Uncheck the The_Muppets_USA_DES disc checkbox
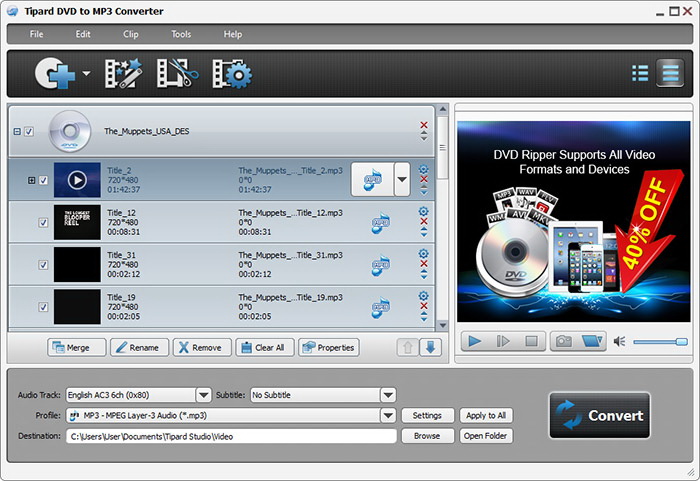The height and width of the screenshot is (481, 700). point(29,131)
